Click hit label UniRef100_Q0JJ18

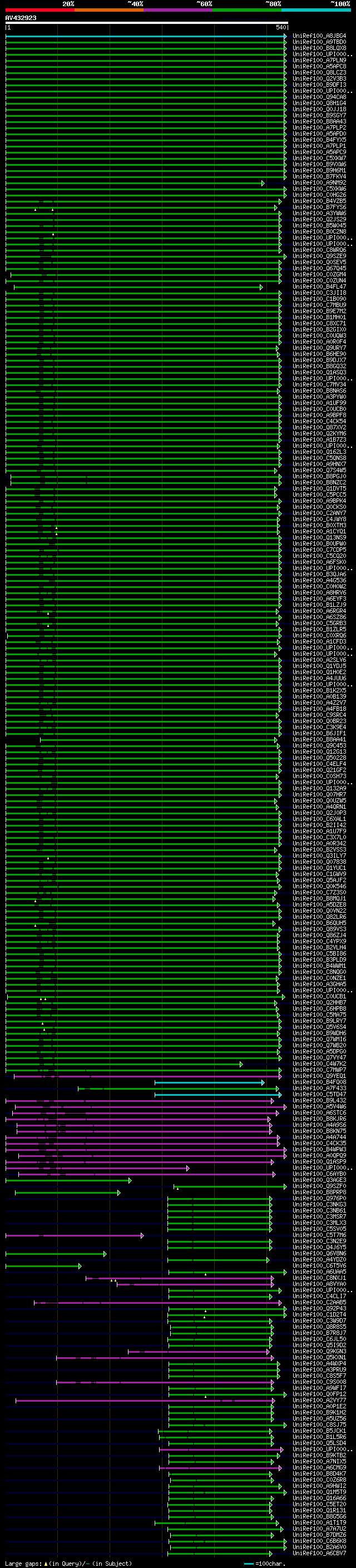319,110
